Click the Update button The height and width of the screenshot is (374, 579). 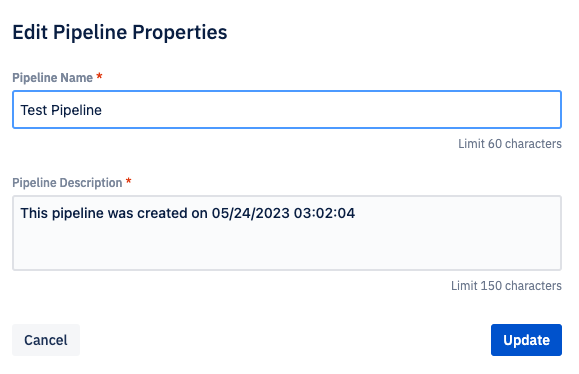click(526, 340)
